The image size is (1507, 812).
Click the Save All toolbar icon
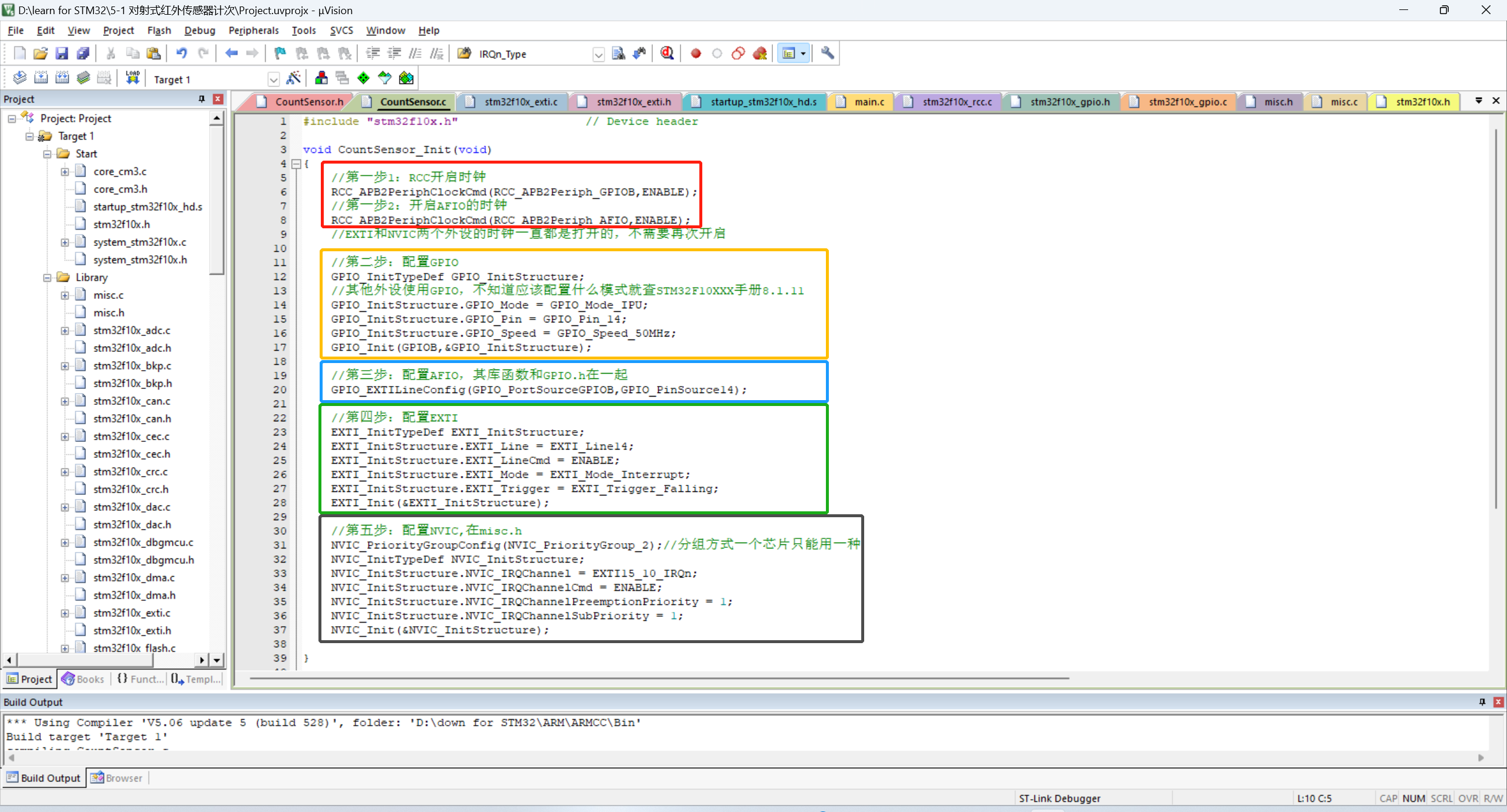click(83, 54)
